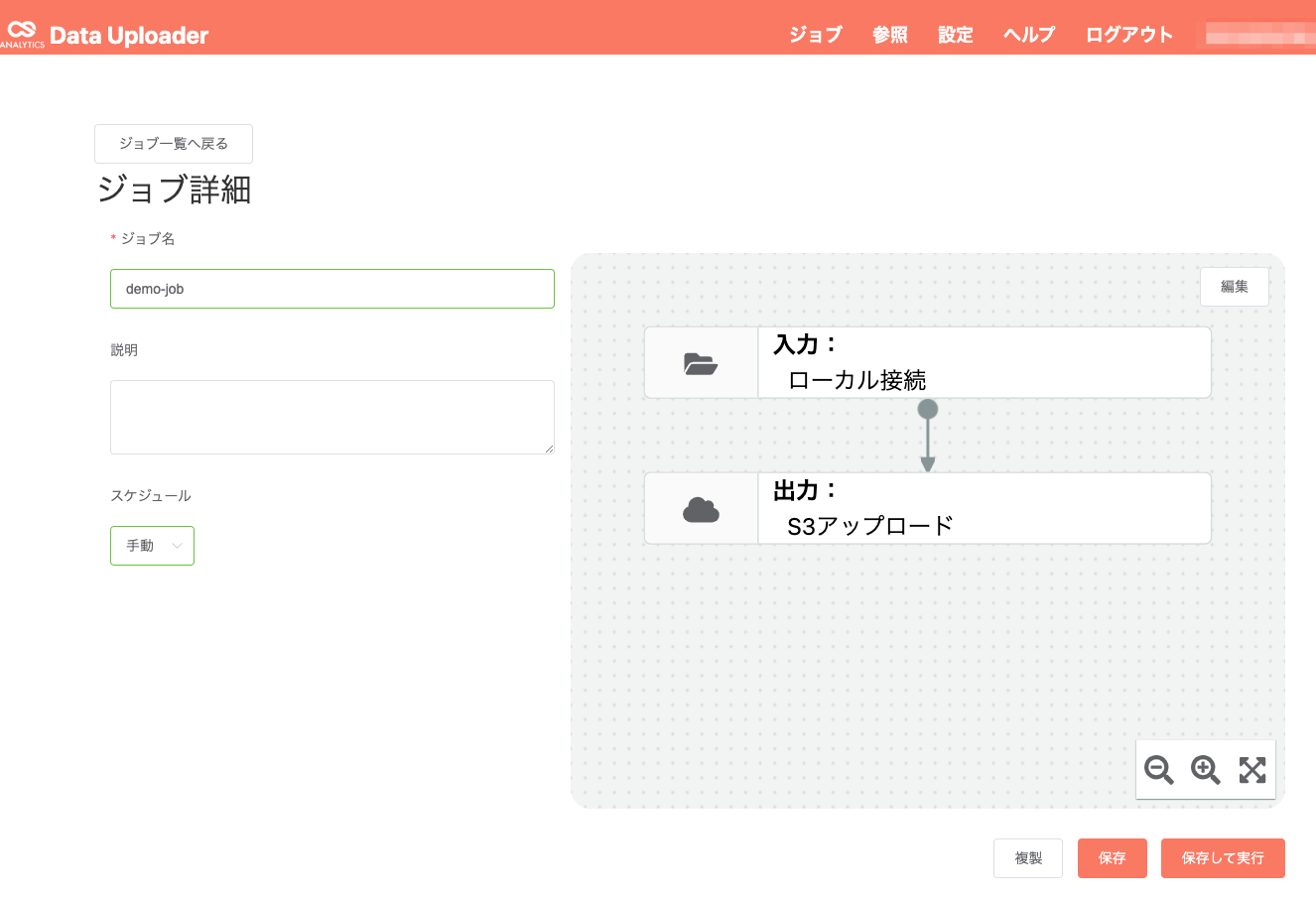Click the 複製 button at the bottom
1316x899 pixels.
(1027, 857)
